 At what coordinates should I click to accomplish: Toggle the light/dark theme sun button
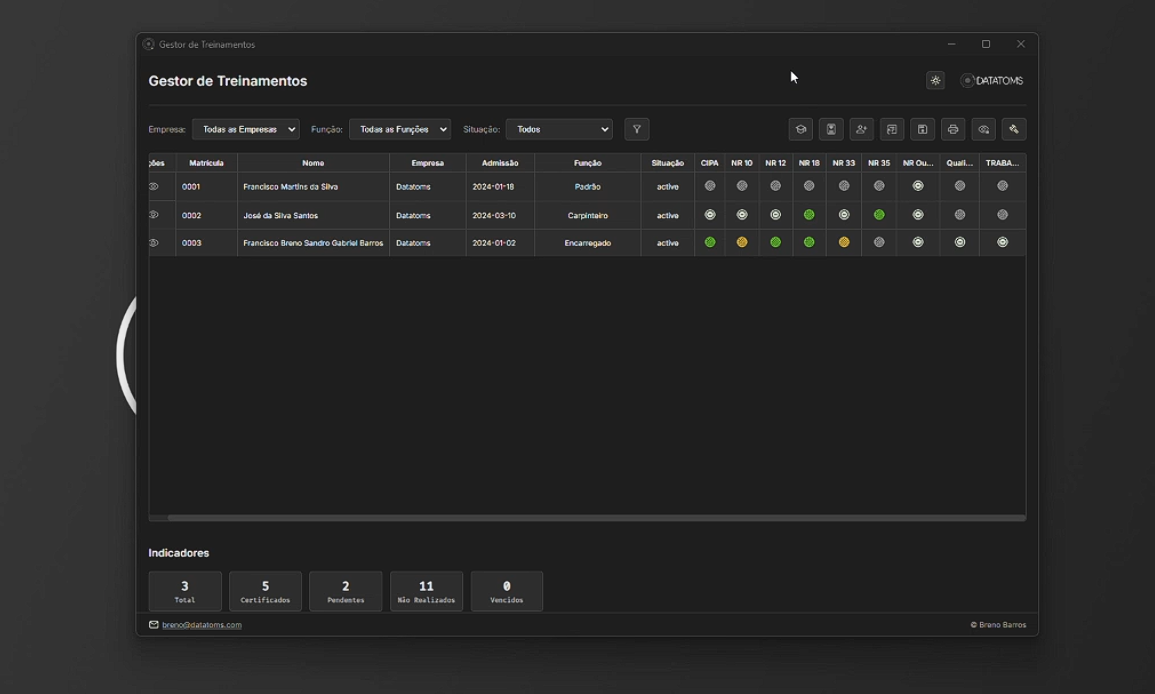click(x=935, y=80)
